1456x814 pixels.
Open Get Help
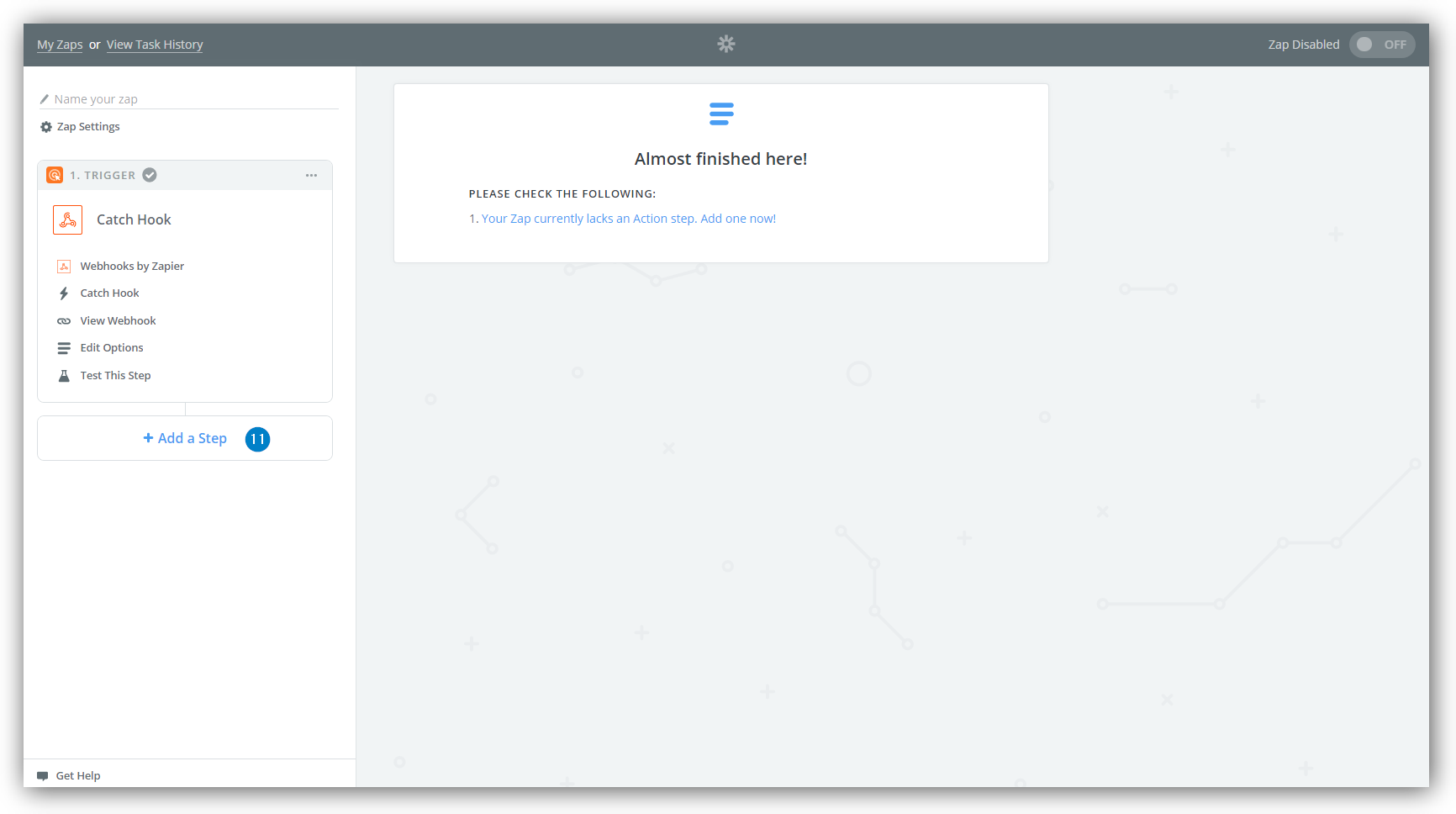[x=78, y=776]
